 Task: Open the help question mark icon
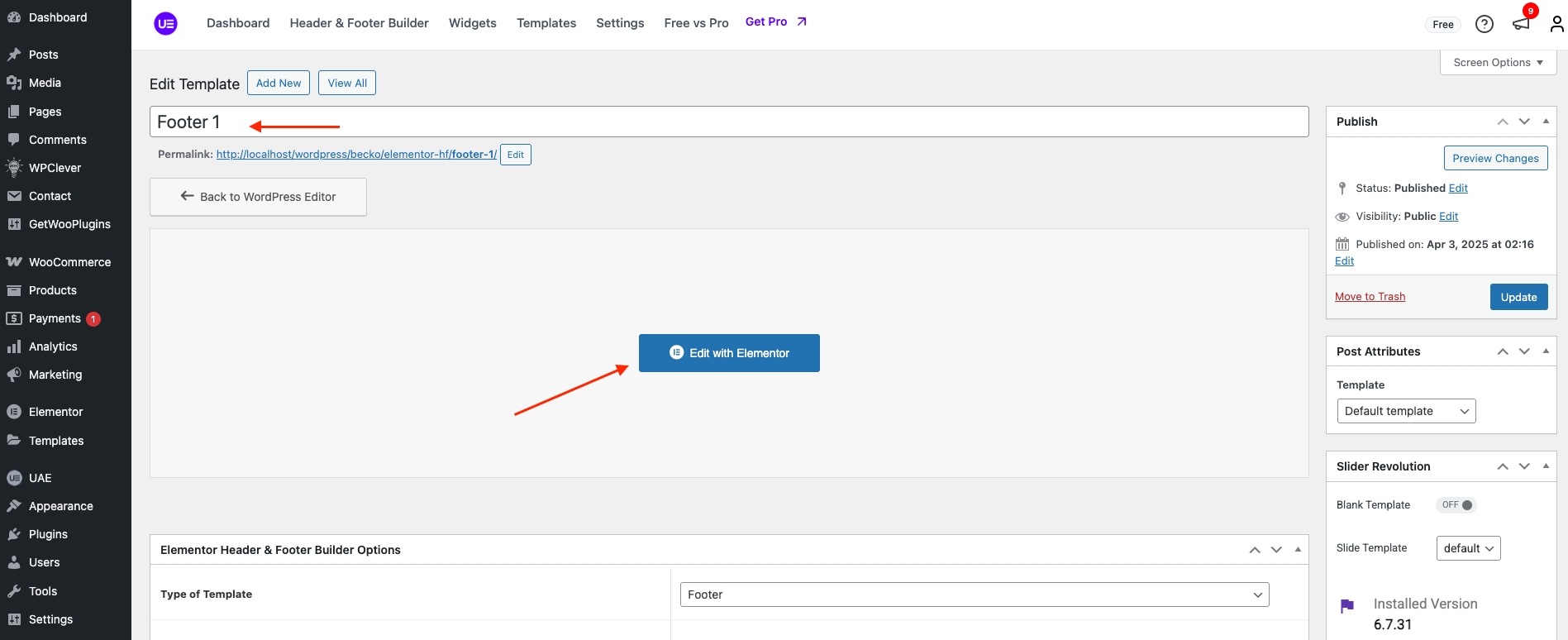[x=1485, y=24]
